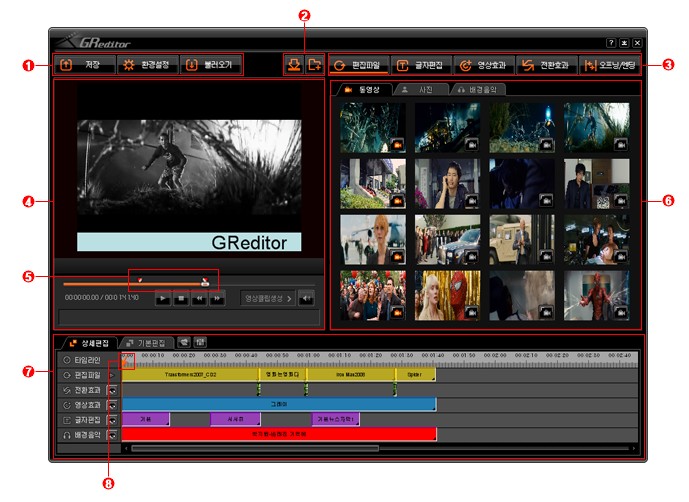689x502 pixels.
Task: Click the play button under the preview
Action: click(x=163, y=299)
